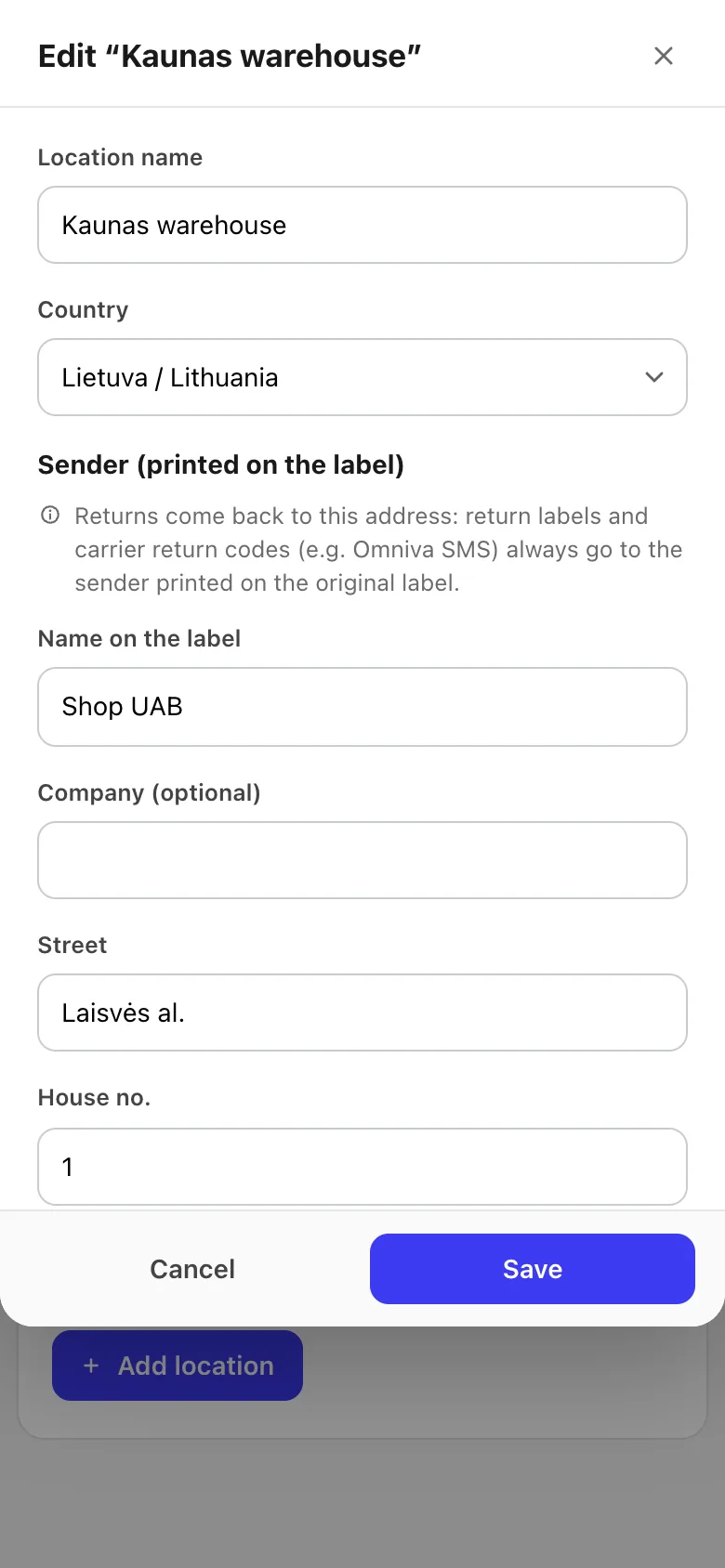This screenshot has height=1568, width=725.
Task: Click the info icon beside the returns note
Action: point(50,515)
